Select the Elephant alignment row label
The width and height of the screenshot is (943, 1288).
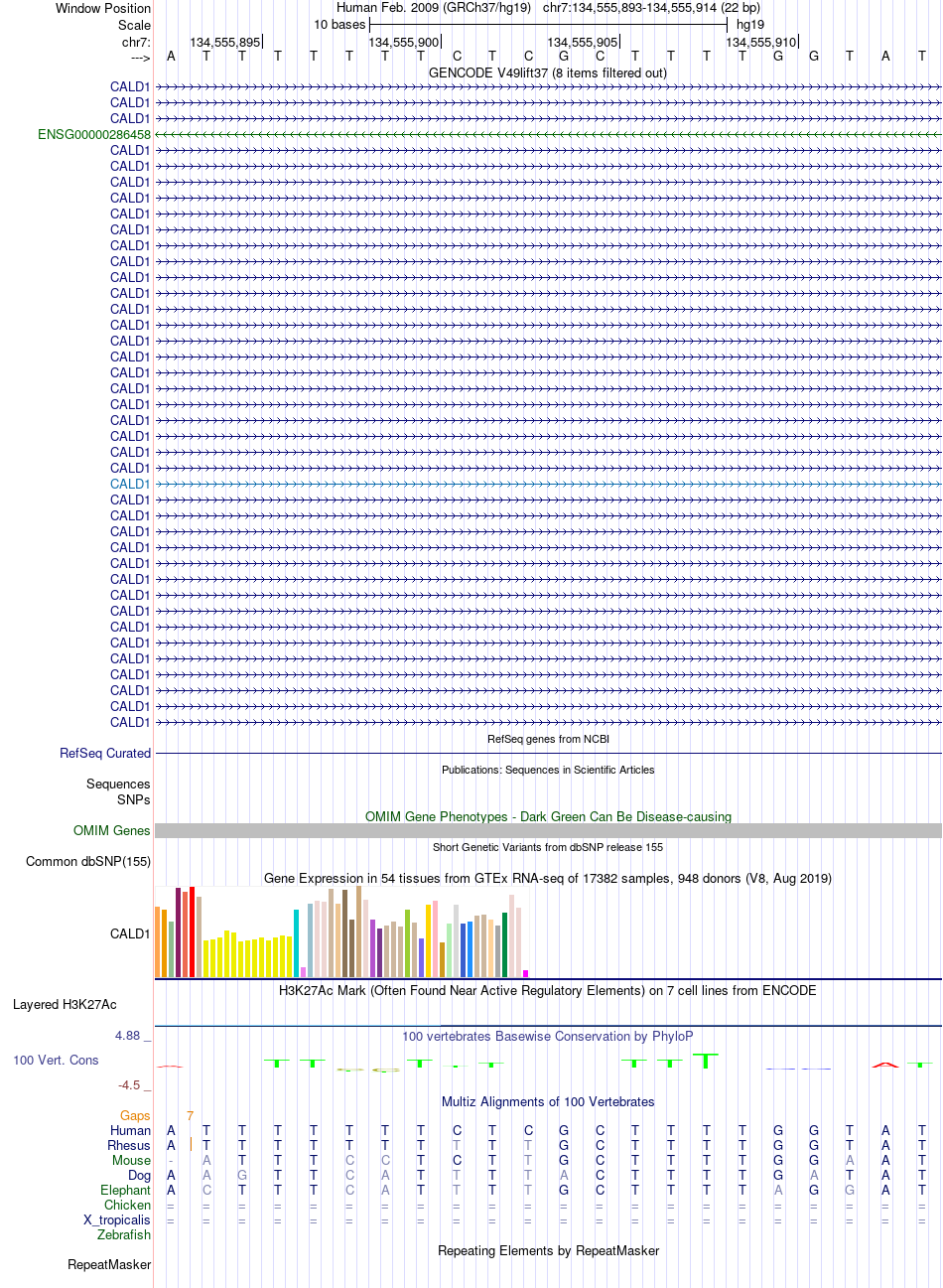coord(126,1190)
